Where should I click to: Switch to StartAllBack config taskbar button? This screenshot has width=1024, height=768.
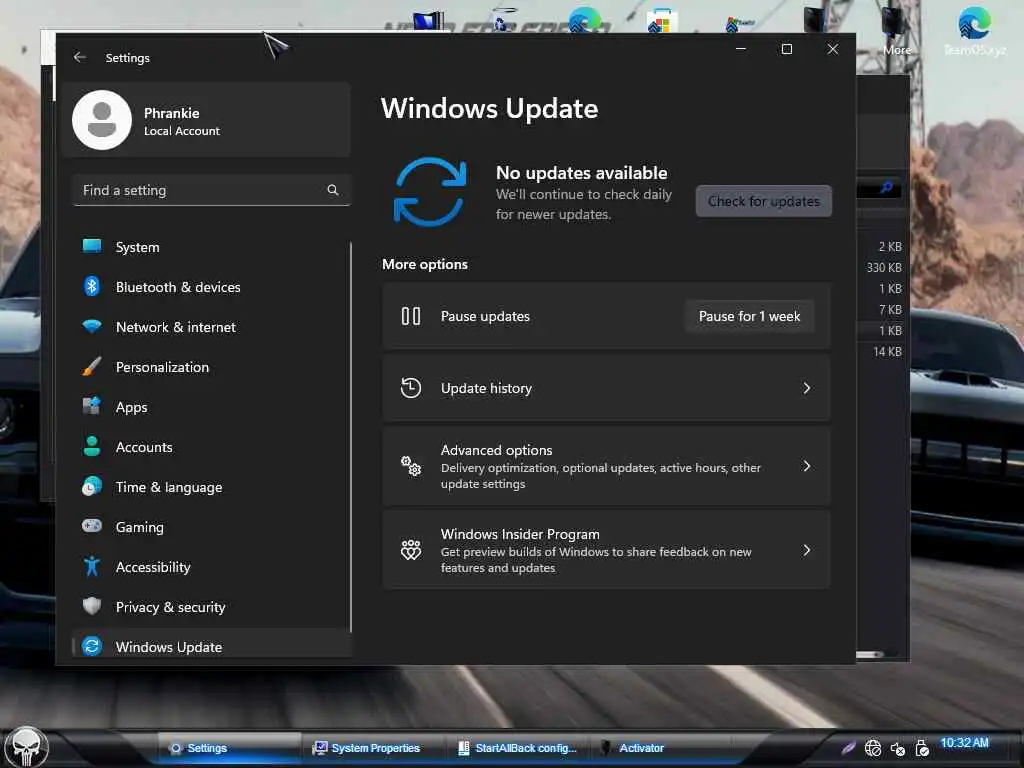519,748
